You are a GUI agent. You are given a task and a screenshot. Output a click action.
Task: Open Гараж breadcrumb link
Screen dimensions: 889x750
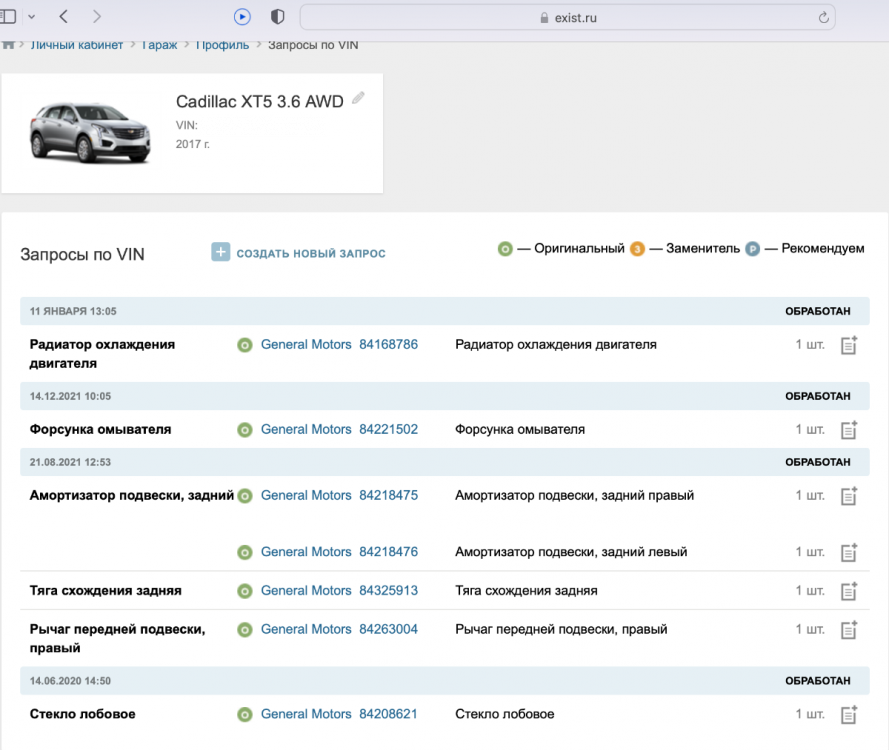pos(159,45)
